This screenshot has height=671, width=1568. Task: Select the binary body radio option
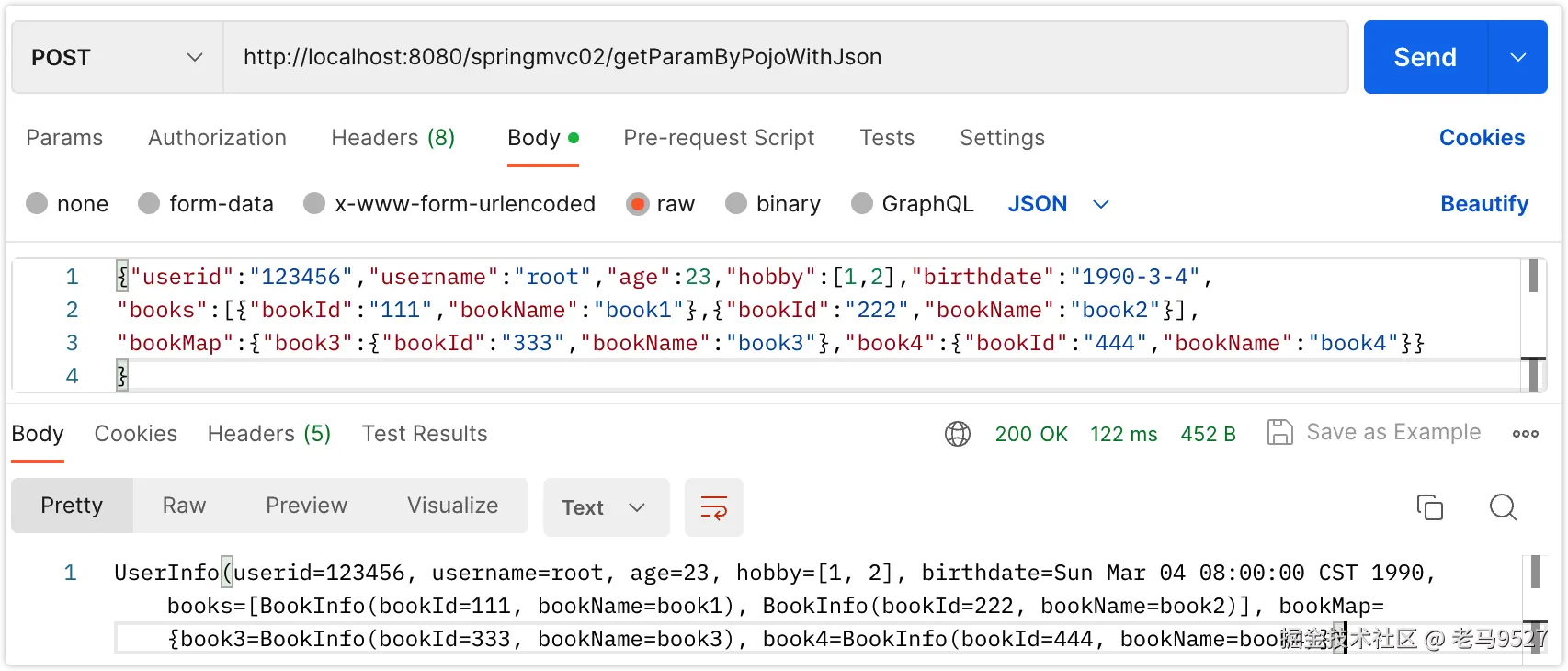[x=736, y=203]
